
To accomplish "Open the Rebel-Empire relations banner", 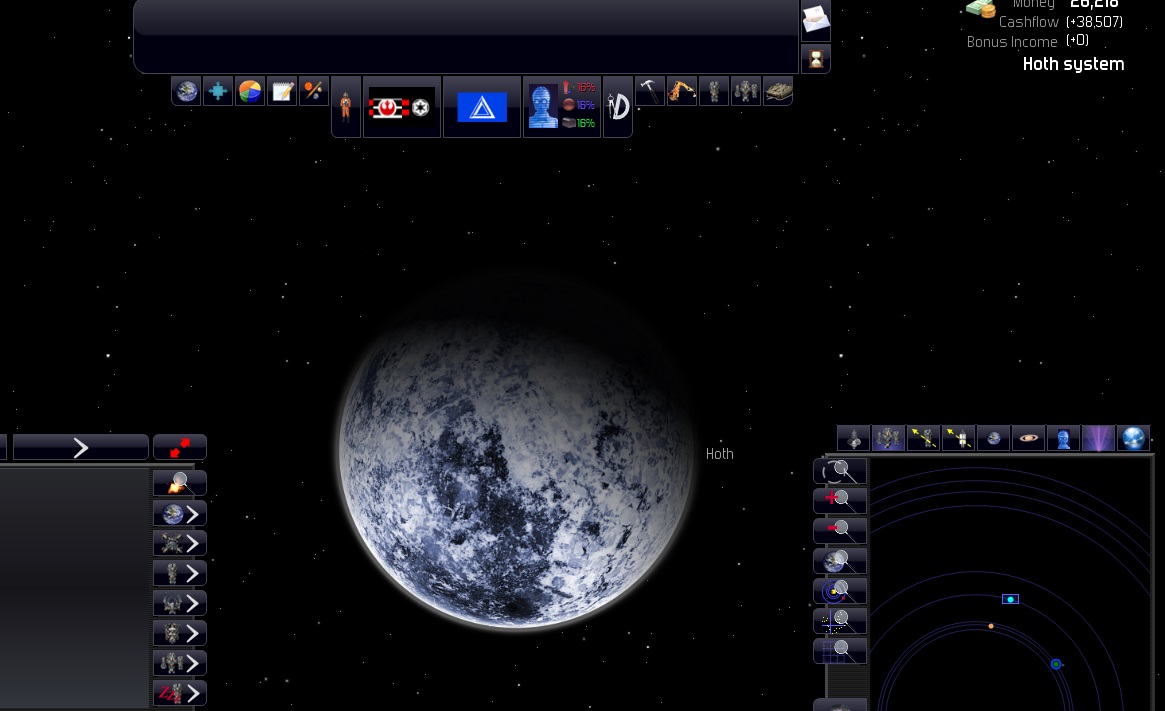I will 401,107.
